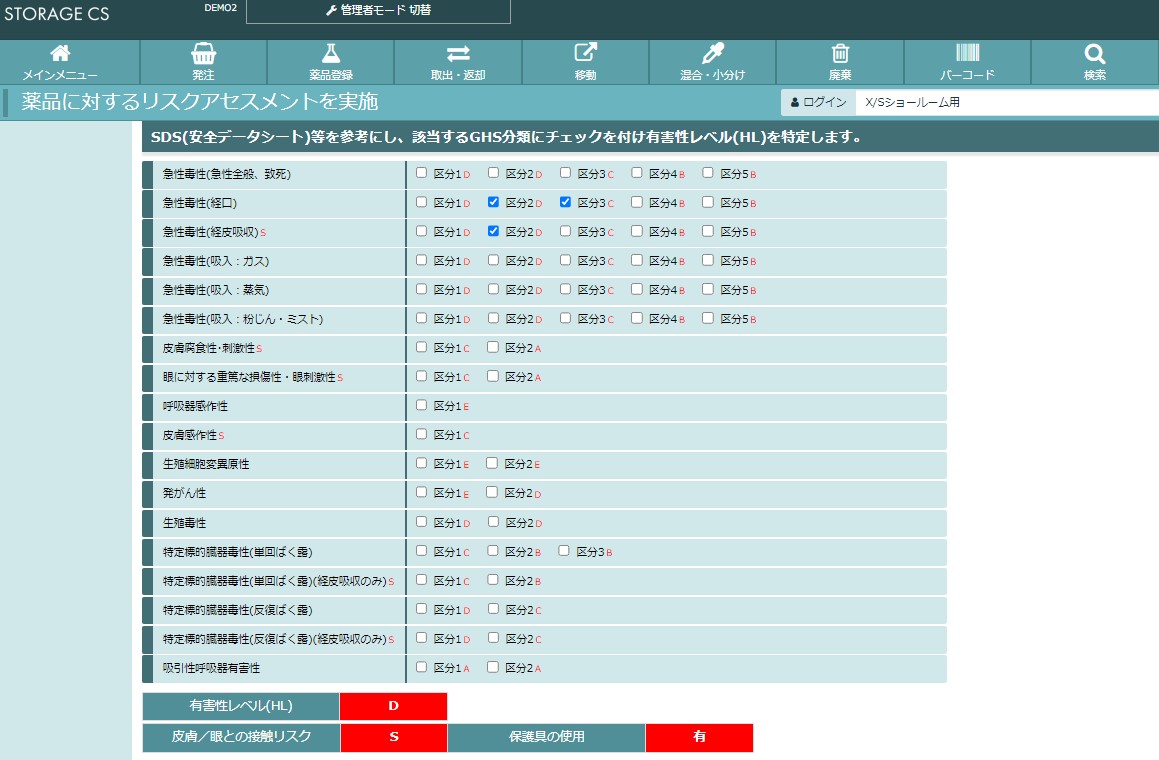
Task: Enable 区分1 for 皮膚腐食性・刺激性
Action: (422, 347)
